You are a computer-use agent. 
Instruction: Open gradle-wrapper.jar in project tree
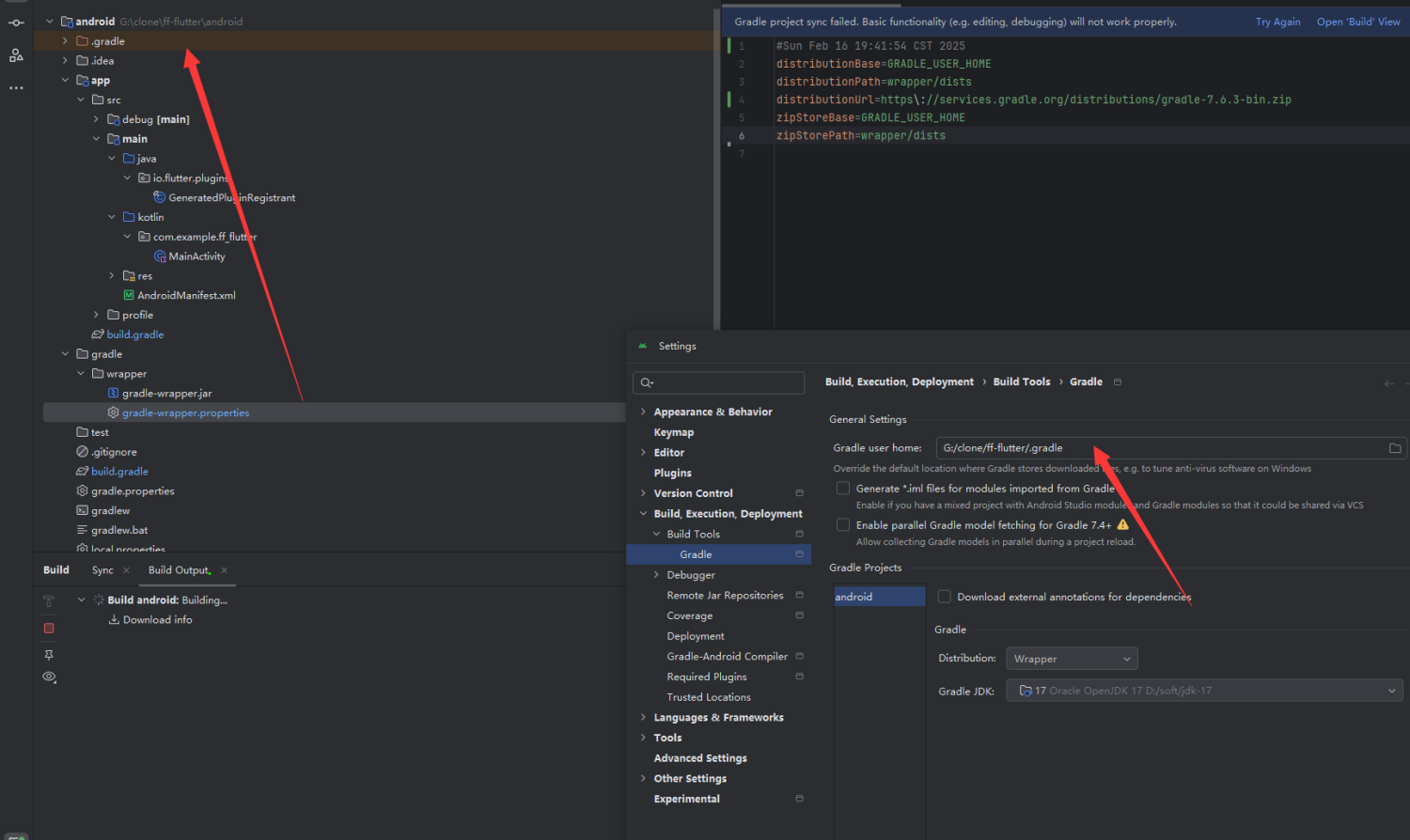point(166,394)
